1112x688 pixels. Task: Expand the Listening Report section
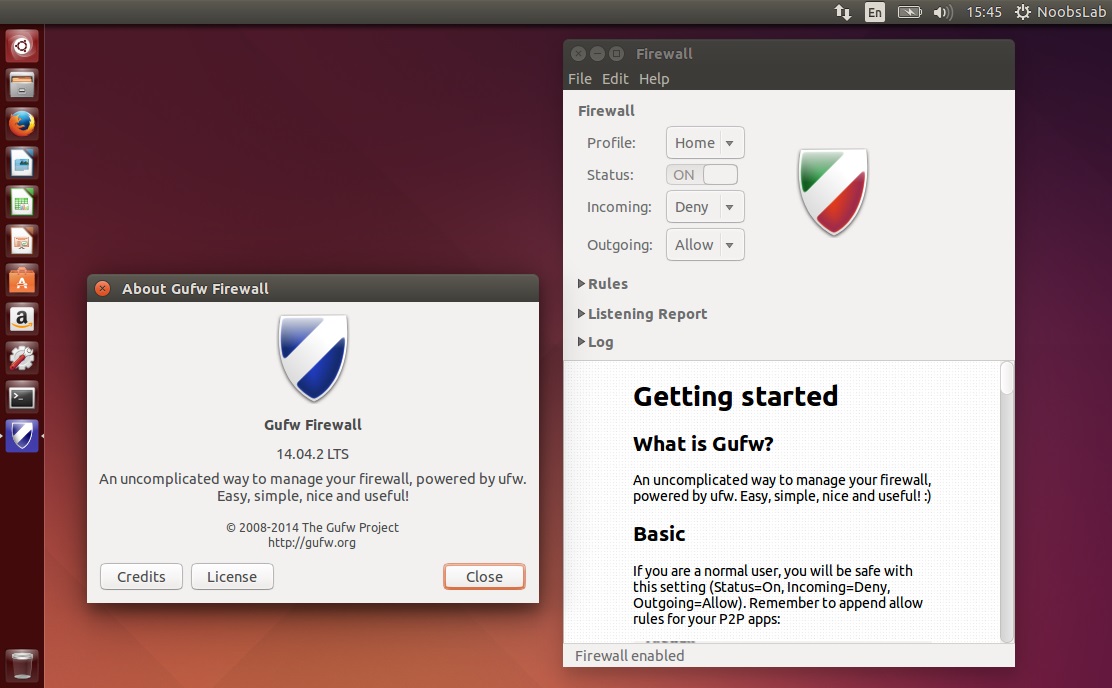[x=643, y=314]
